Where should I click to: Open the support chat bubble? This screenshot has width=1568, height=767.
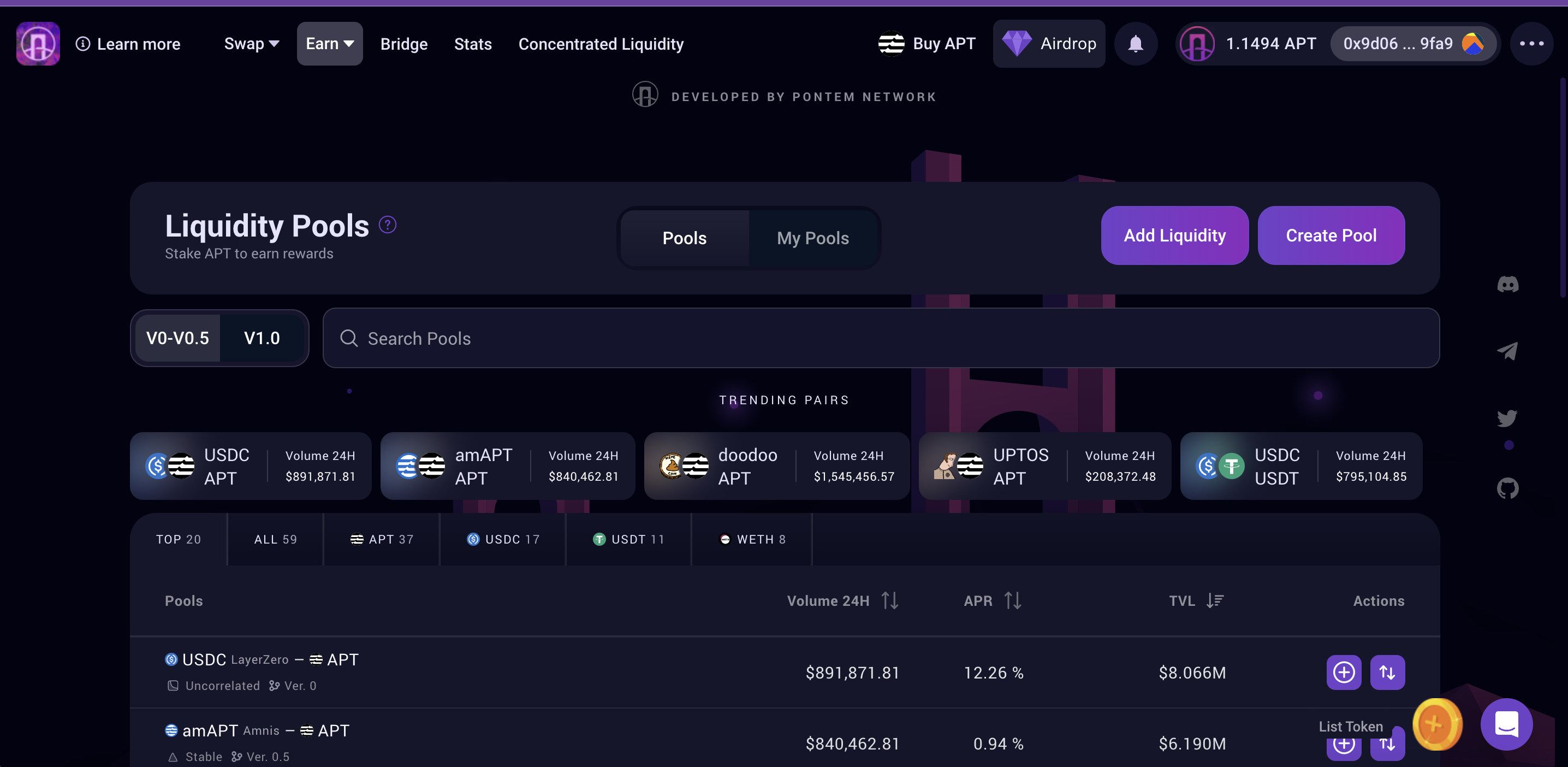(x=1506, y=724)
